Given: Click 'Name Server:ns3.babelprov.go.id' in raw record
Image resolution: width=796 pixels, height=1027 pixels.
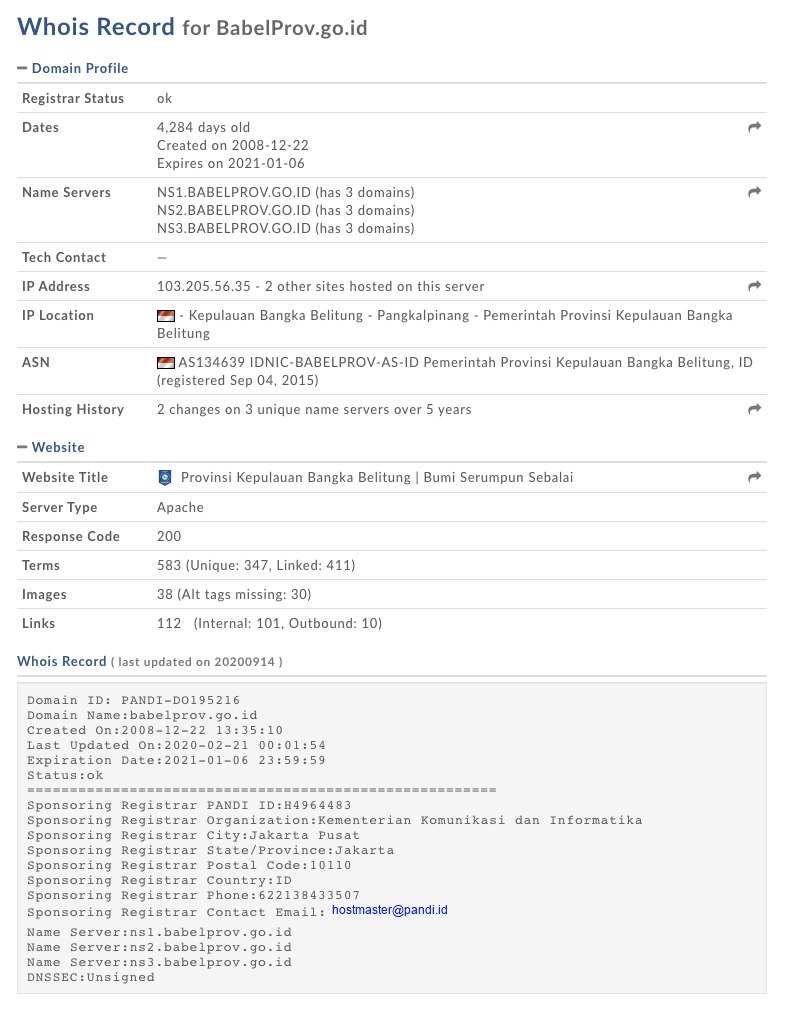Looking at the screenshot, I should [159, 962].
